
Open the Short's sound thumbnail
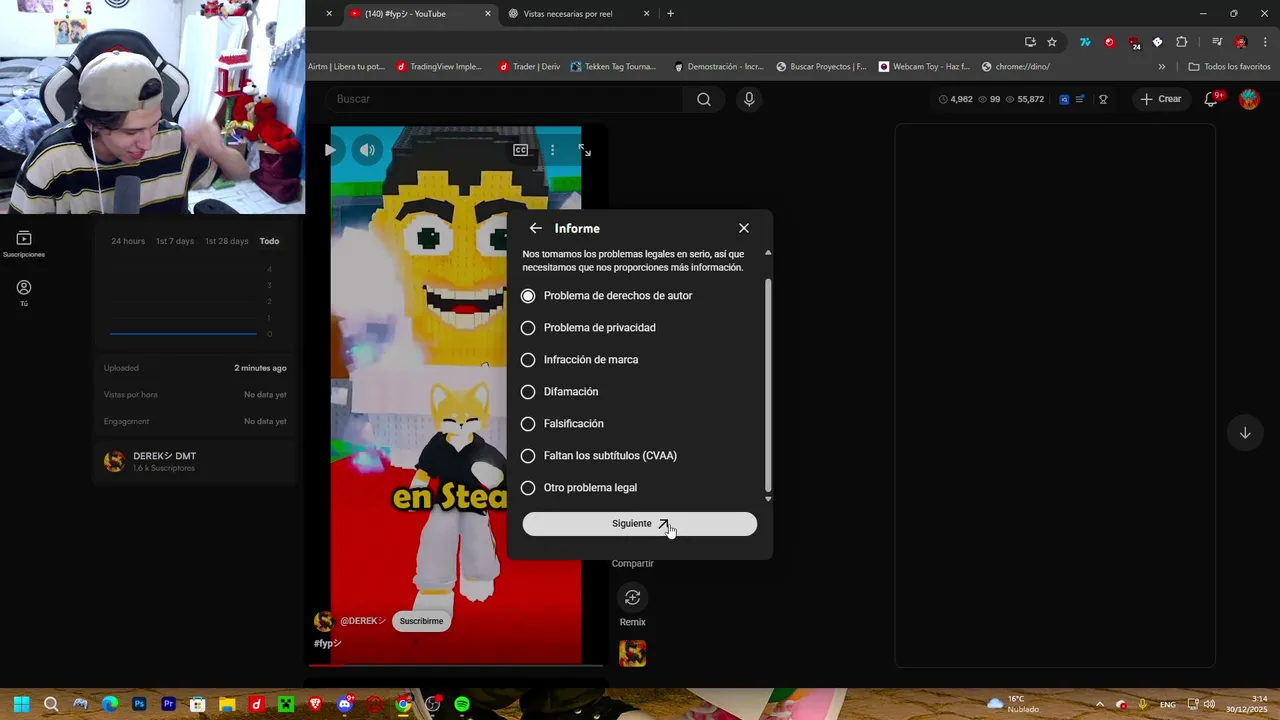[633, 654]
